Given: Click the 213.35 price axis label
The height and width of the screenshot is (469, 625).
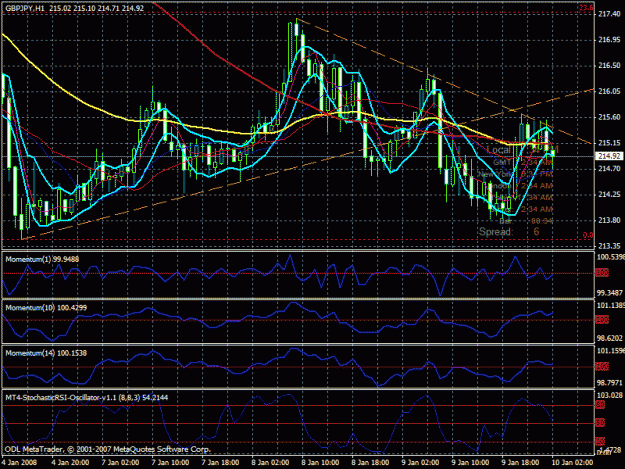Looking at the screenshot, I should click(609, 246).
